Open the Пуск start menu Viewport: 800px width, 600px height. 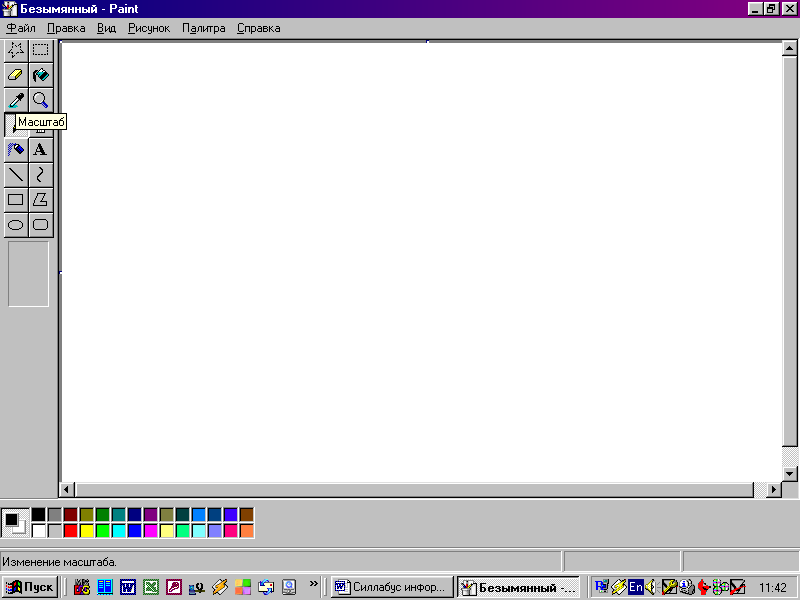click(30, 587)
